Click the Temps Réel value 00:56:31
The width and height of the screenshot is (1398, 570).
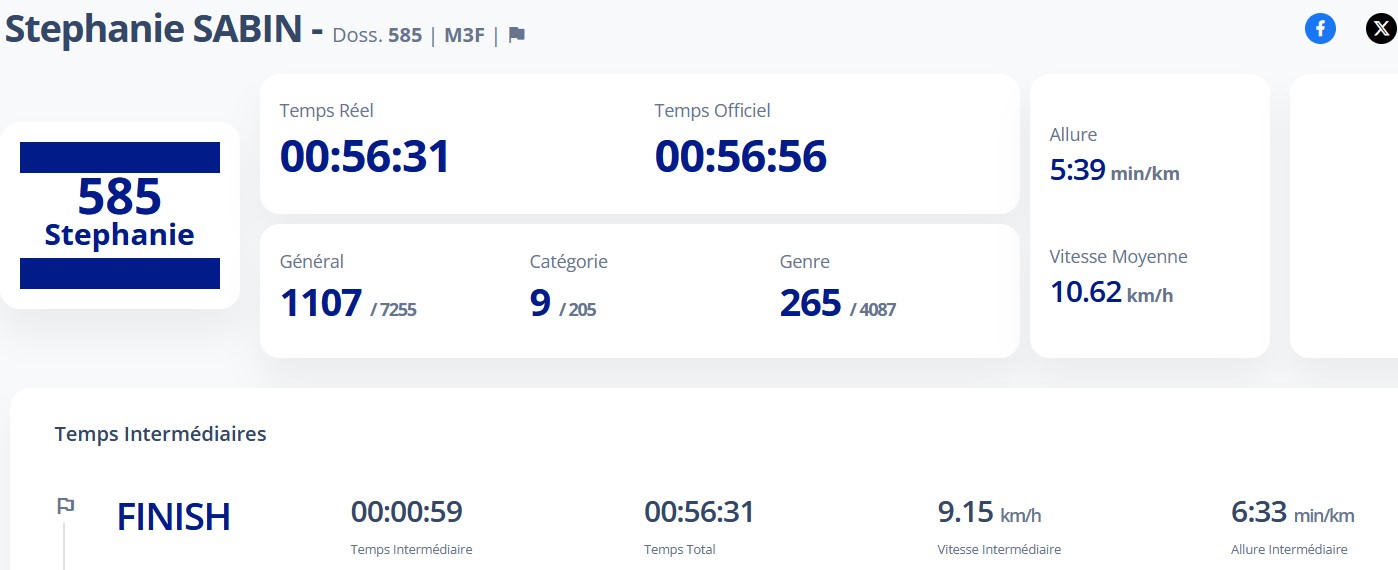[x=365, y=157]
